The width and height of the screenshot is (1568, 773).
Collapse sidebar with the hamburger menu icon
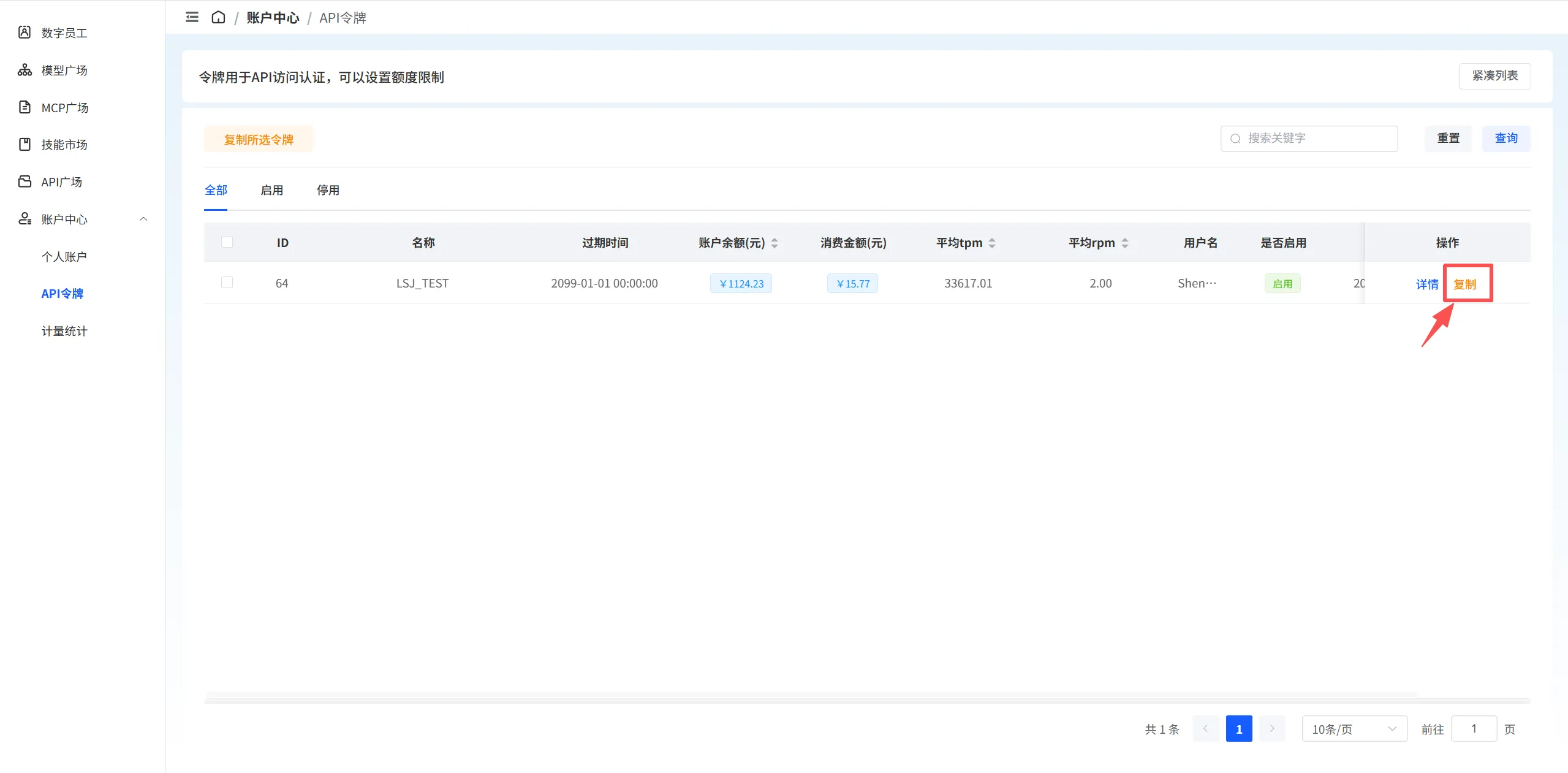pyautogui.click(x=192, y=17)
